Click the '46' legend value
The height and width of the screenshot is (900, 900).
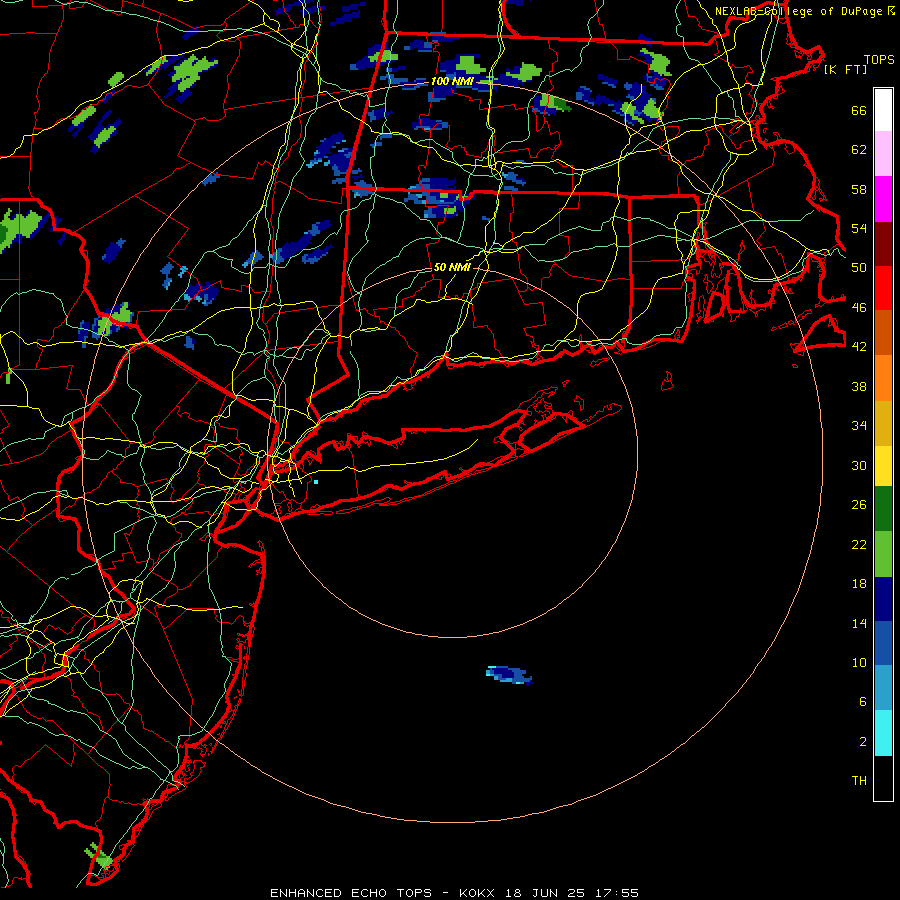click(859, 307)
